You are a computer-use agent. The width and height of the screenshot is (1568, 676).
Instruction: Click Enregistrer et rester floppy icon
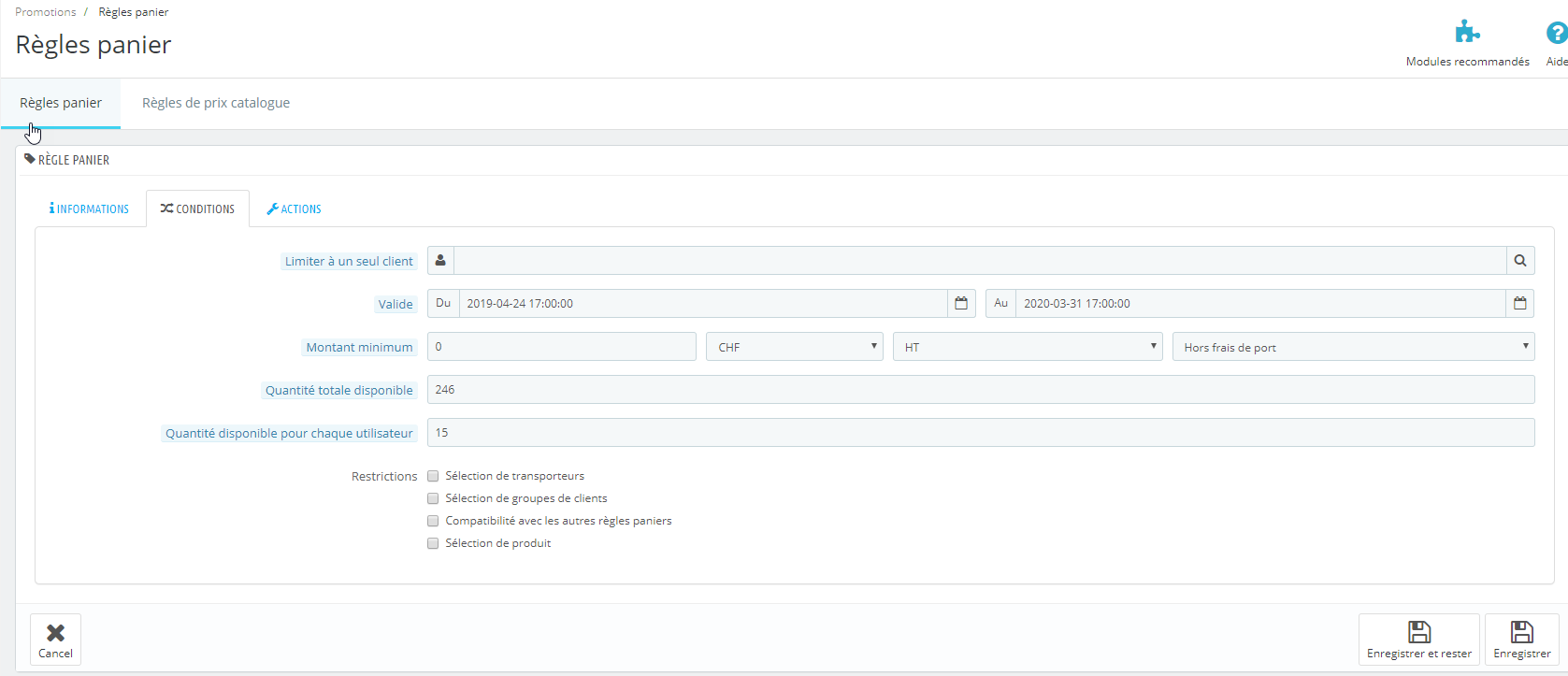pos(1419,631)
